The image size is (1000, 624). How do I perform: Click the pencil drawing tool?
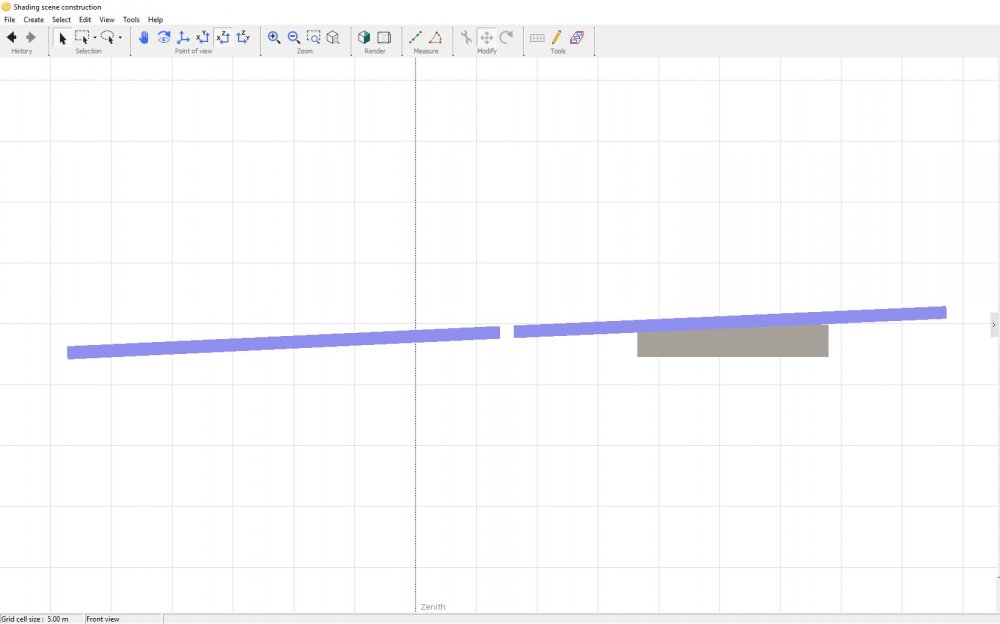[x=557, y=38]
